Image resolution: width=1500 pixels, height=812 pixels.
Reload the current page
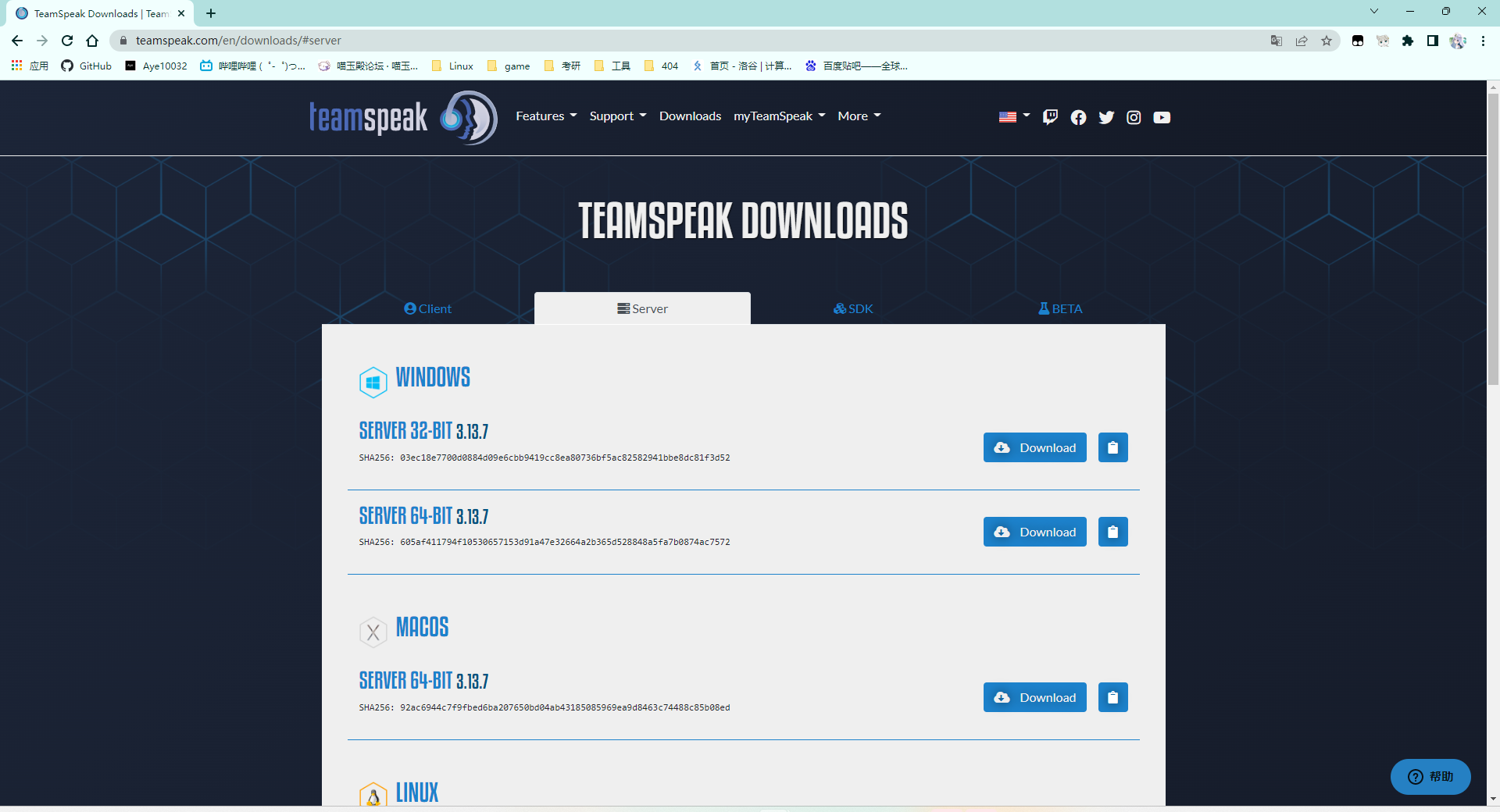(x=67, y=41)
